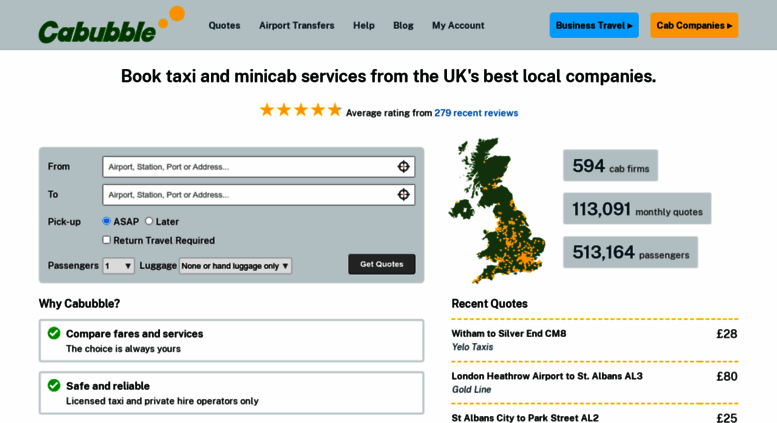Viewport: 777px width, 423px height.
Task: Open the Yelo Taxis link
Action: [x=472, y=347]
